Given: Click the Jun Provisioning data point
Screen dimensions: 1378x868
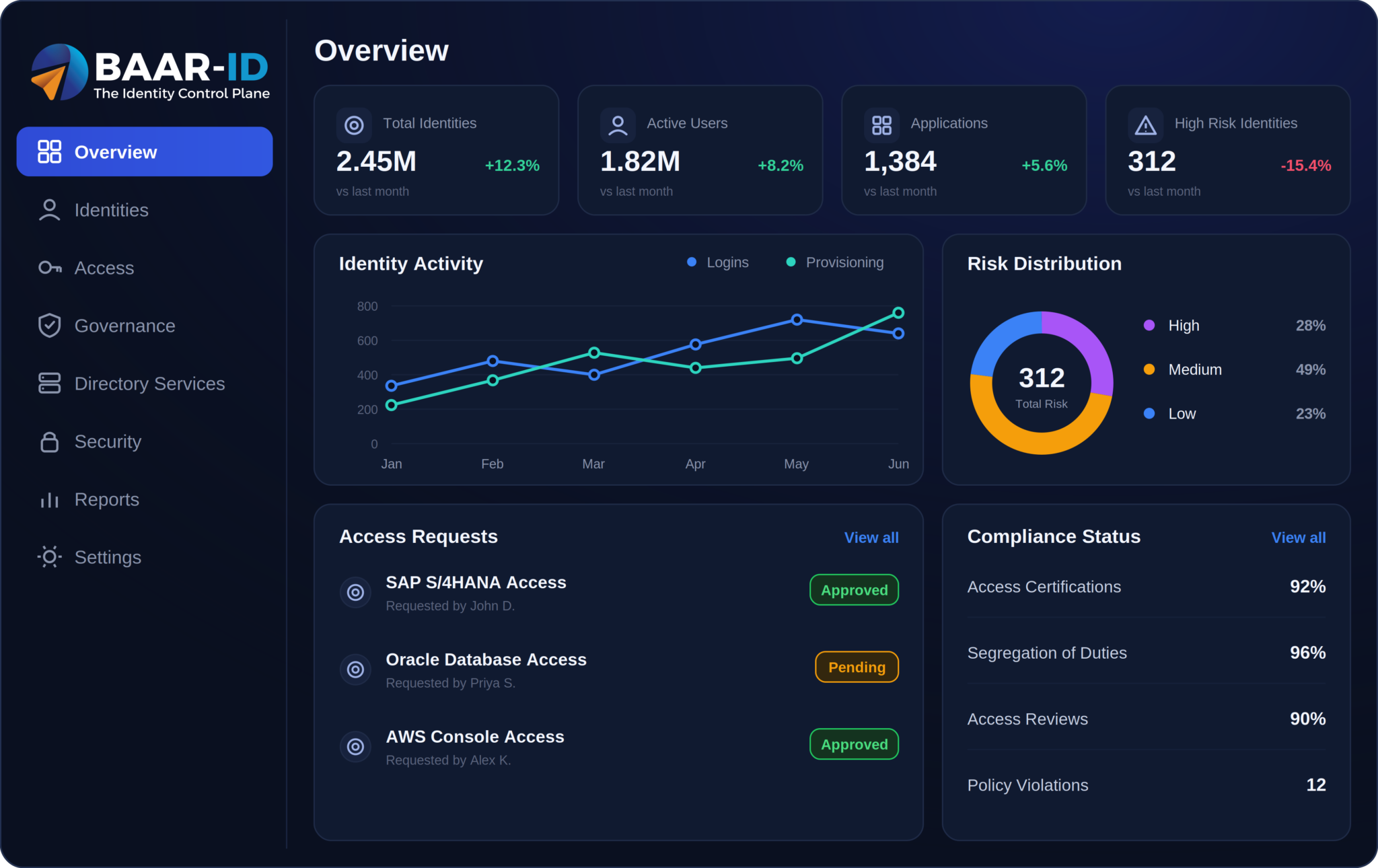Looking at the screenshot, I should point(898,313).
